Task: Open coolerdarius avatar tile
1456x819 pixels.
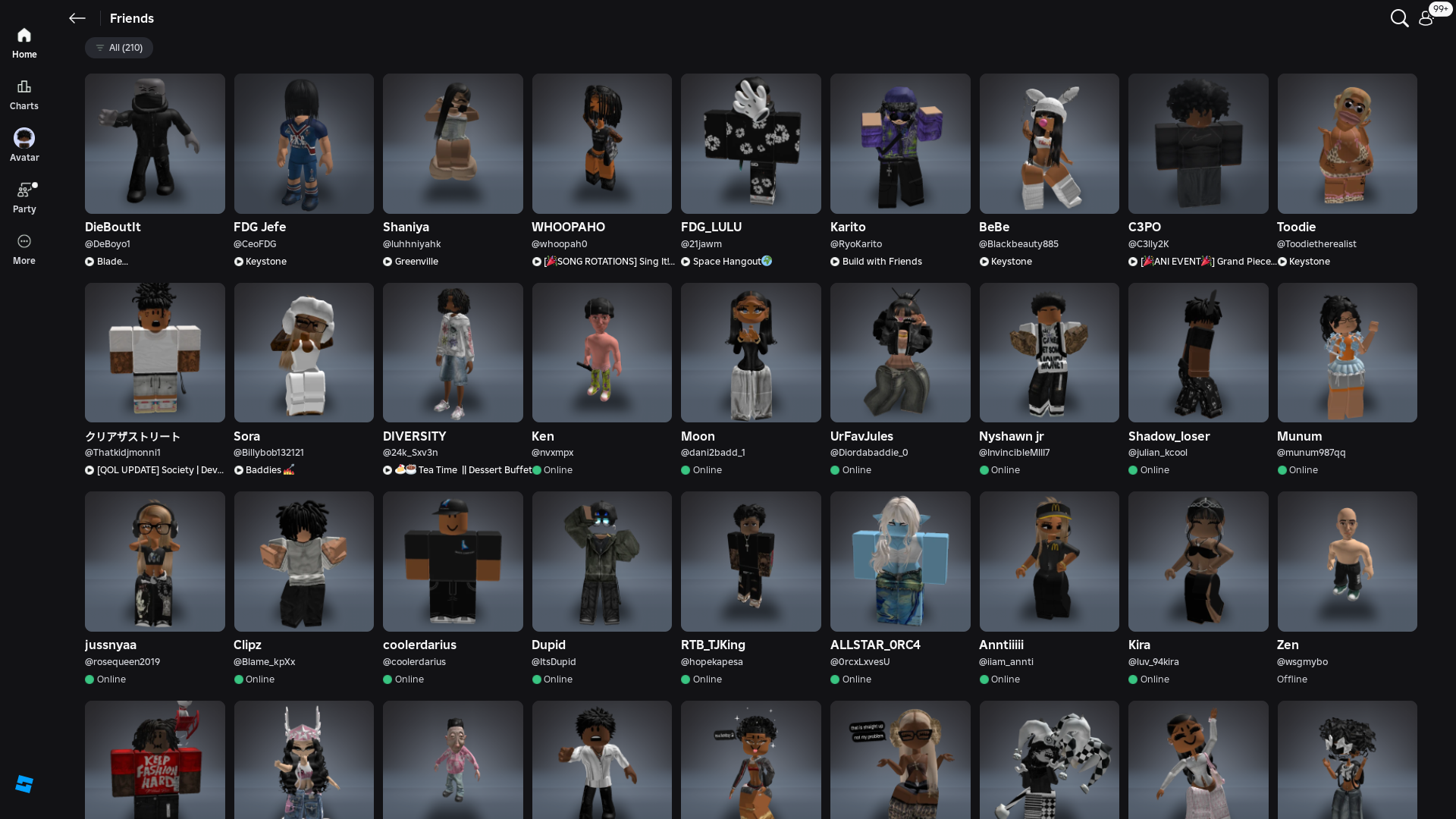Action: pos(453,561)
